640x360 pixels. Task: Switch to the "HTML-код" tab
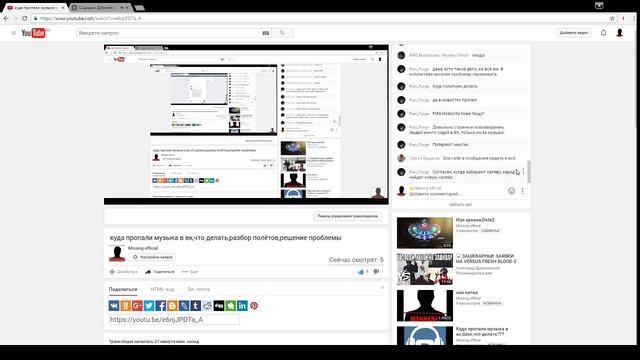point(162,289)
